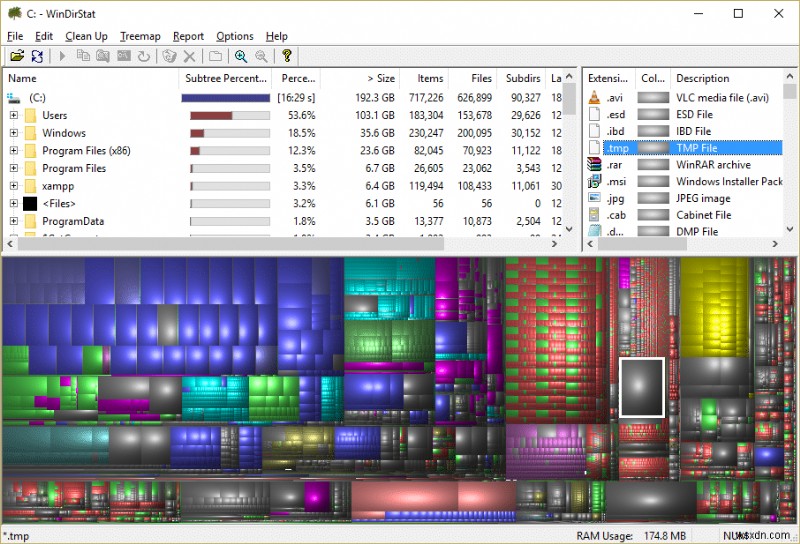The width and height of the screenshot is (800, 544).
Task: Click the Zoom Out magnifier icon
Action: pyautogui.click(x=262, y=57)
